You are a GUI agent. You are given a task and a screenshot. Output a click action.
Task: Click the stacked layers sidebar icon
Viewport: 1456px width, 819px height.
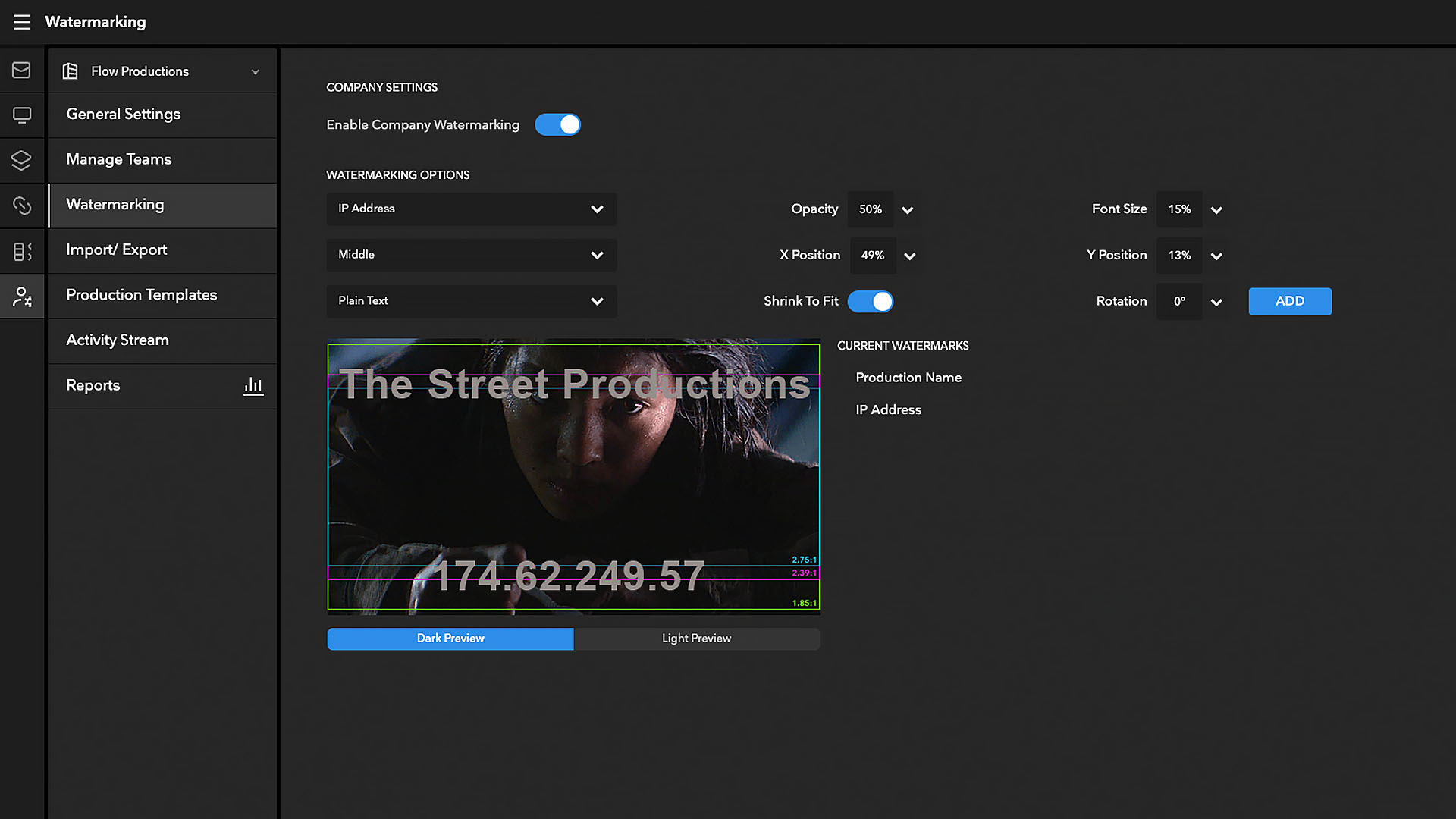pos(22,160)
